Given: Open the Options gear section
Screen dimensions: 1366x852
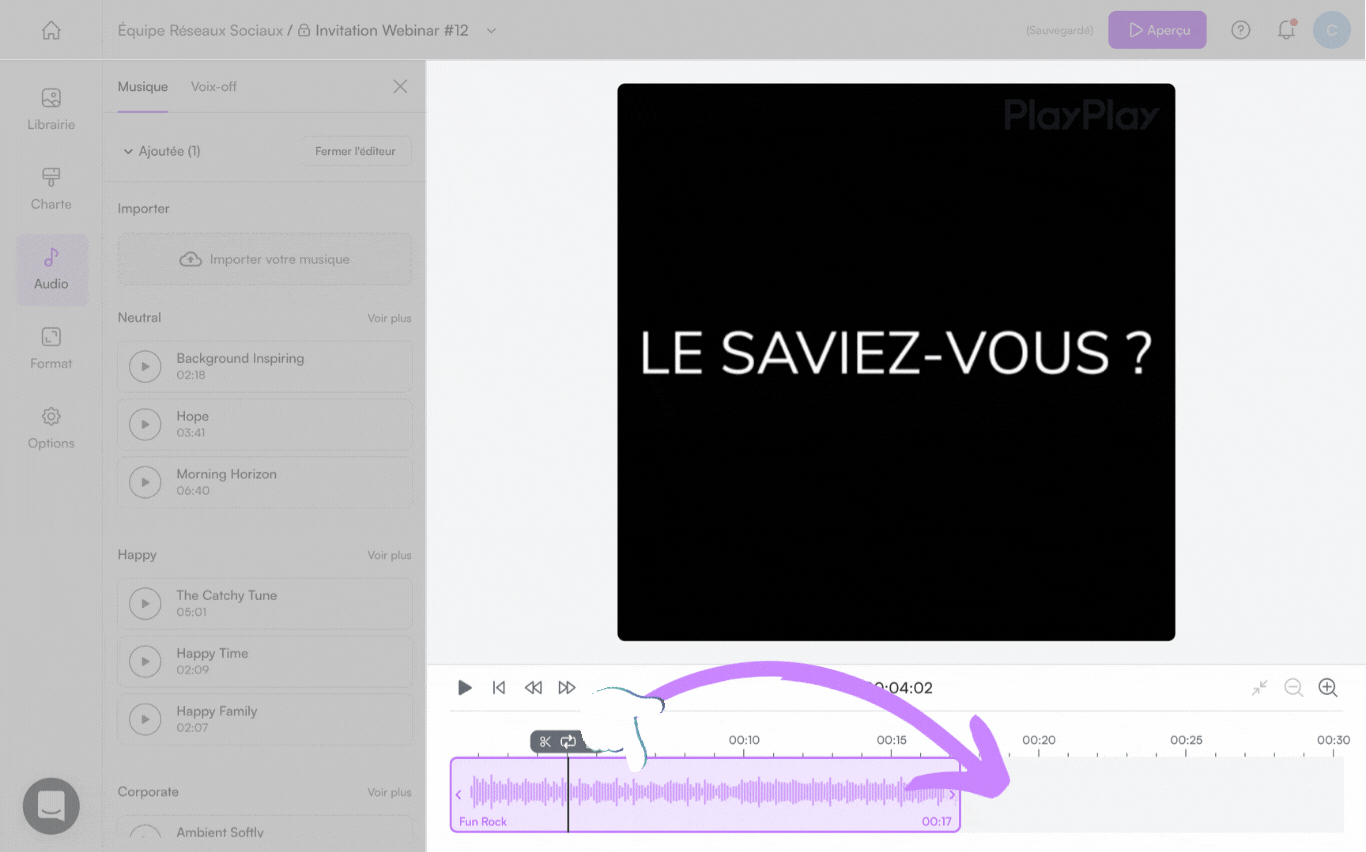Looking at the screenshot, I should point(51,428).
